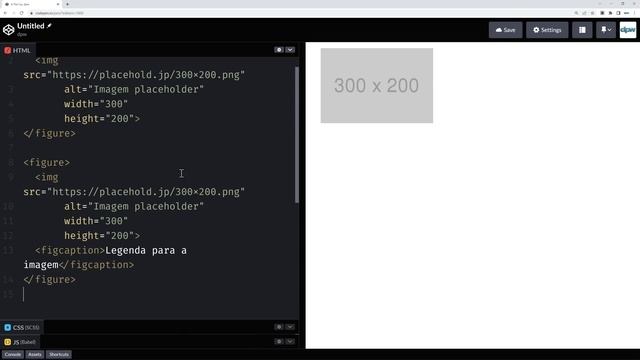Screen dimensions: 640x360
Task: Click the last closing figure tag on line 14
Action: click(49, 280)
